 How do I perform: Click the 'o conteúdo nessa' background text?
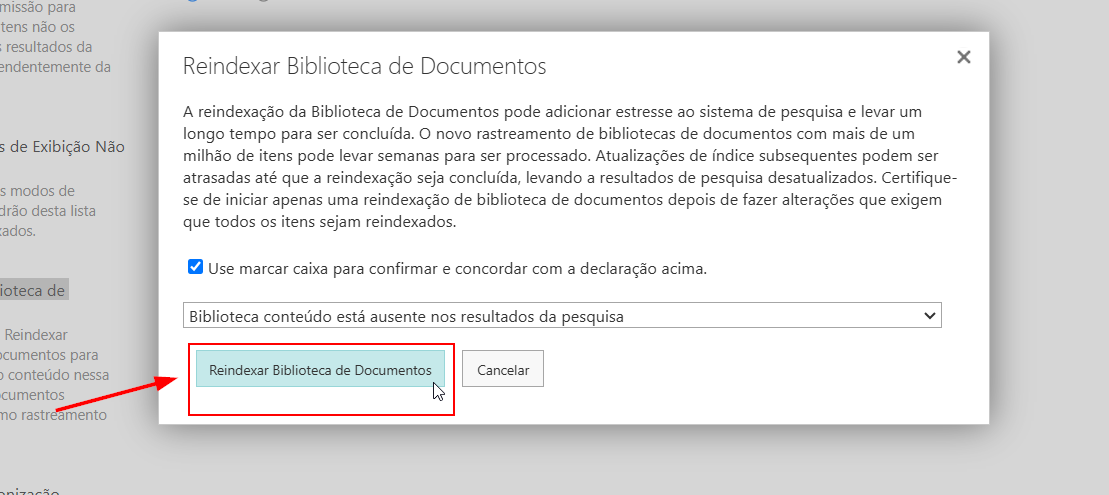[55, 375]
